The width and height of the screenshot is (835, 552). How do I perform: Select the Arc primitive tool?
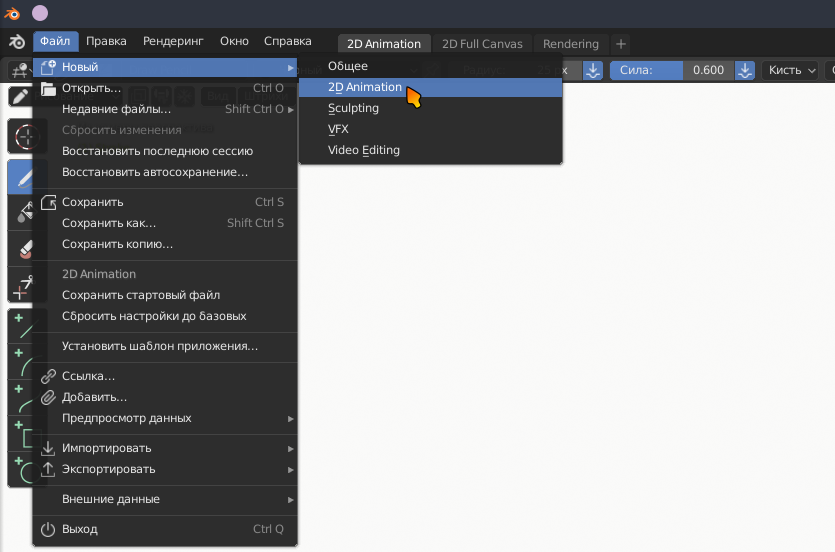pyautogui.click(x=22, y=362)
